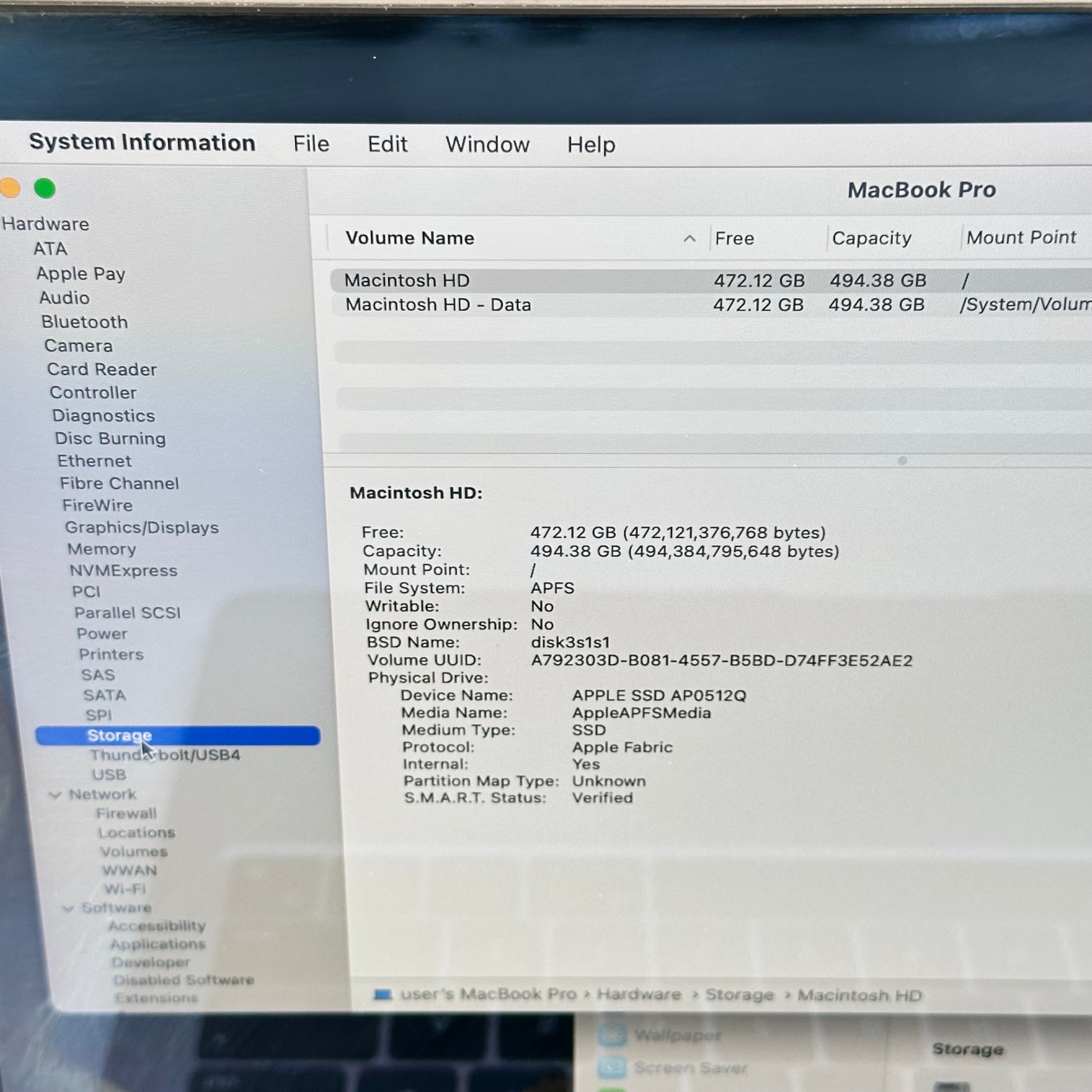The image size is (1092, 1092).
Task: Click Hardware in the bottom path bar
Action: tap(639, 994)
